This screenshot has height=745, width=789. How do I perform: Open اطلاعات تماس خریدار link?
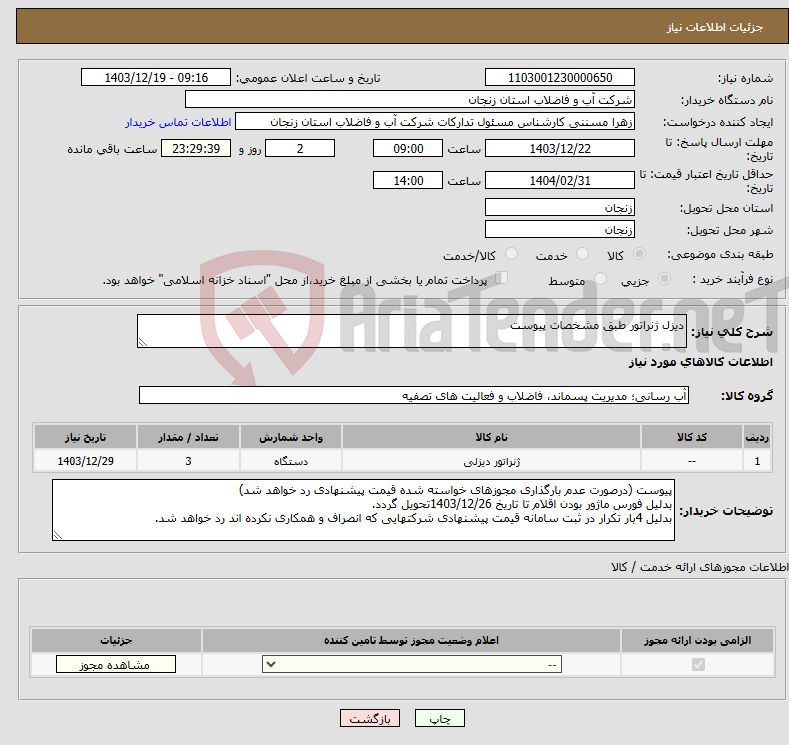pos(178,122)
